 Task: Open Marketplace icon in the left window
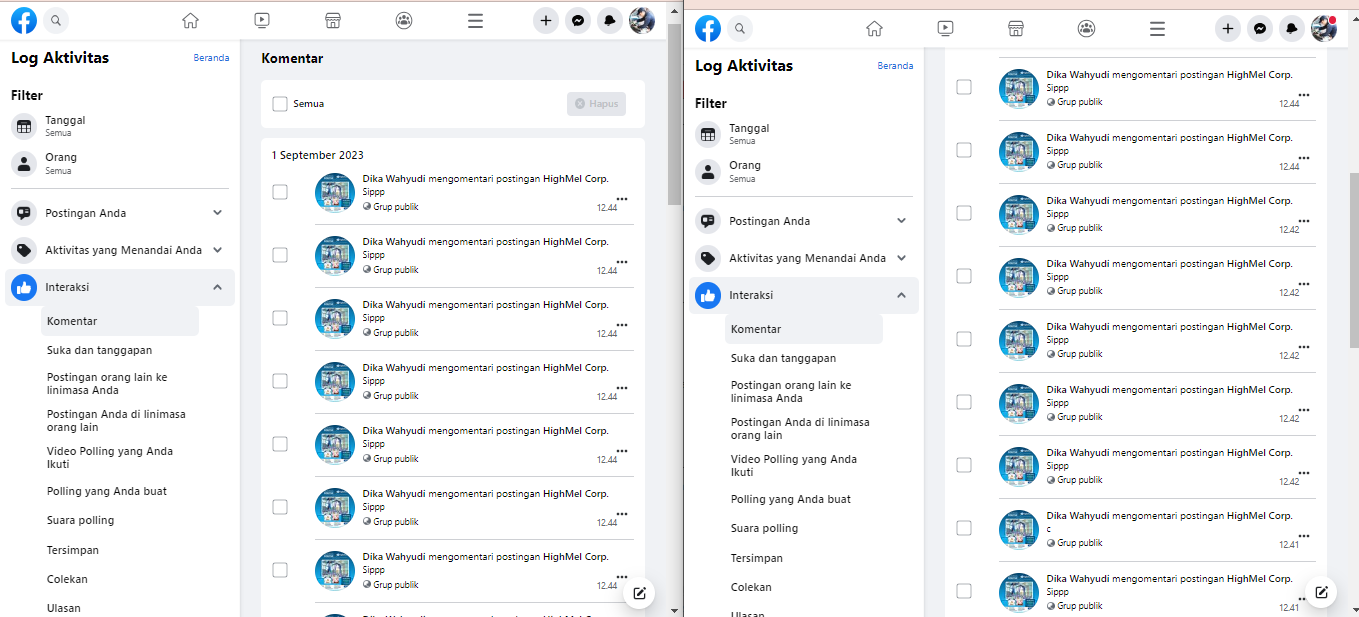point(333,20)
